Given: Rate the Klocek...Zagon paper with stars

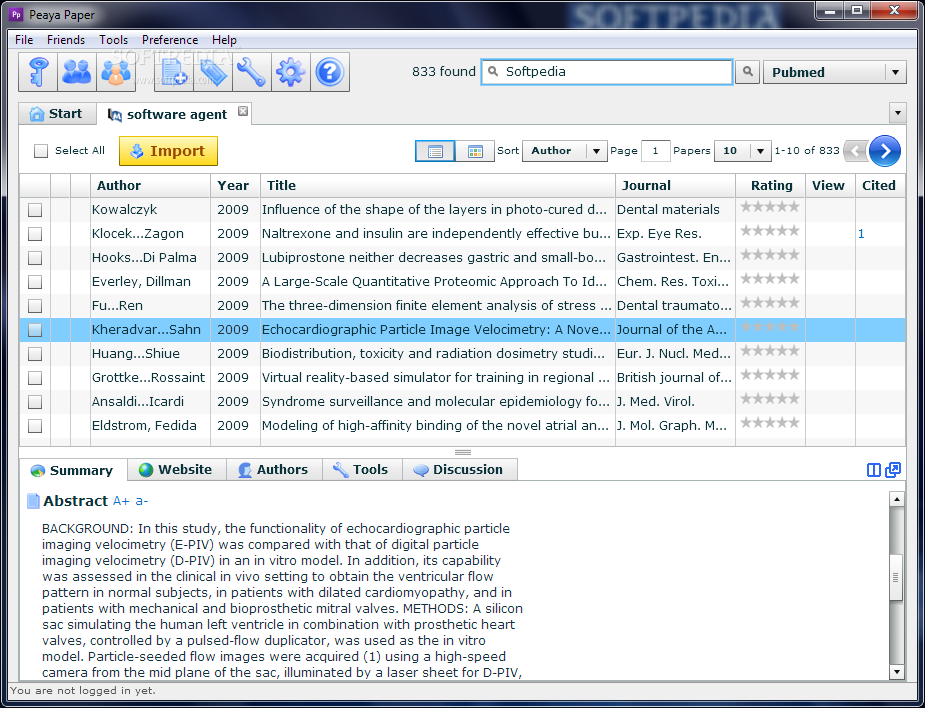Looking at the screenshot, I should pos(770,231).
